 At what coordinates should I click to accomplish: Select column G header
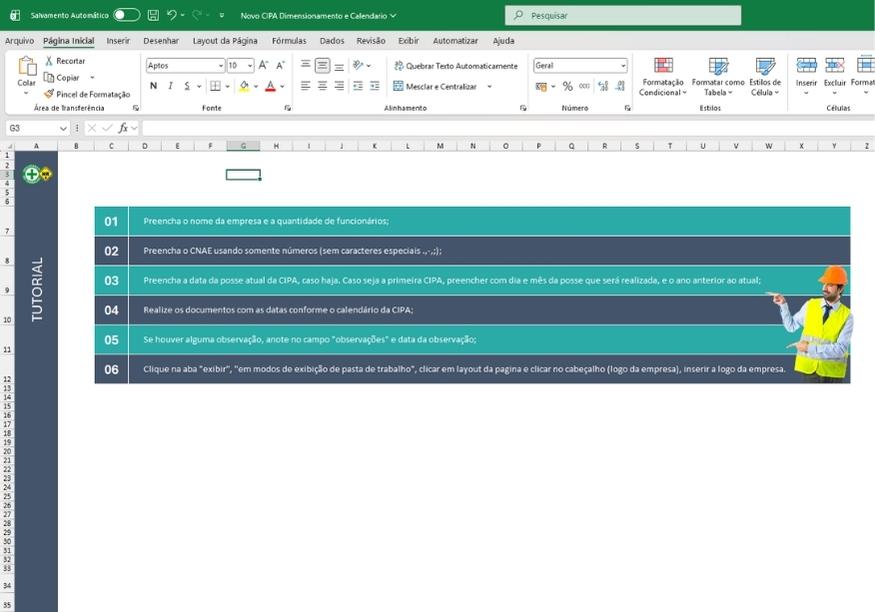point(243,146)
